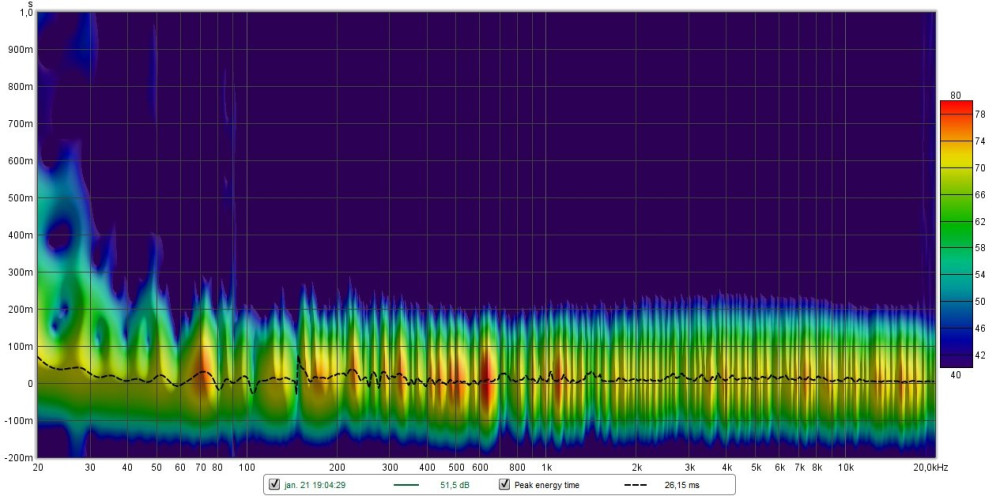The width and height of the screenshot is (1000, 496).
Task: Toggle the jan. 21 19:04:29 trace checkbox
Action: [274, 485]
